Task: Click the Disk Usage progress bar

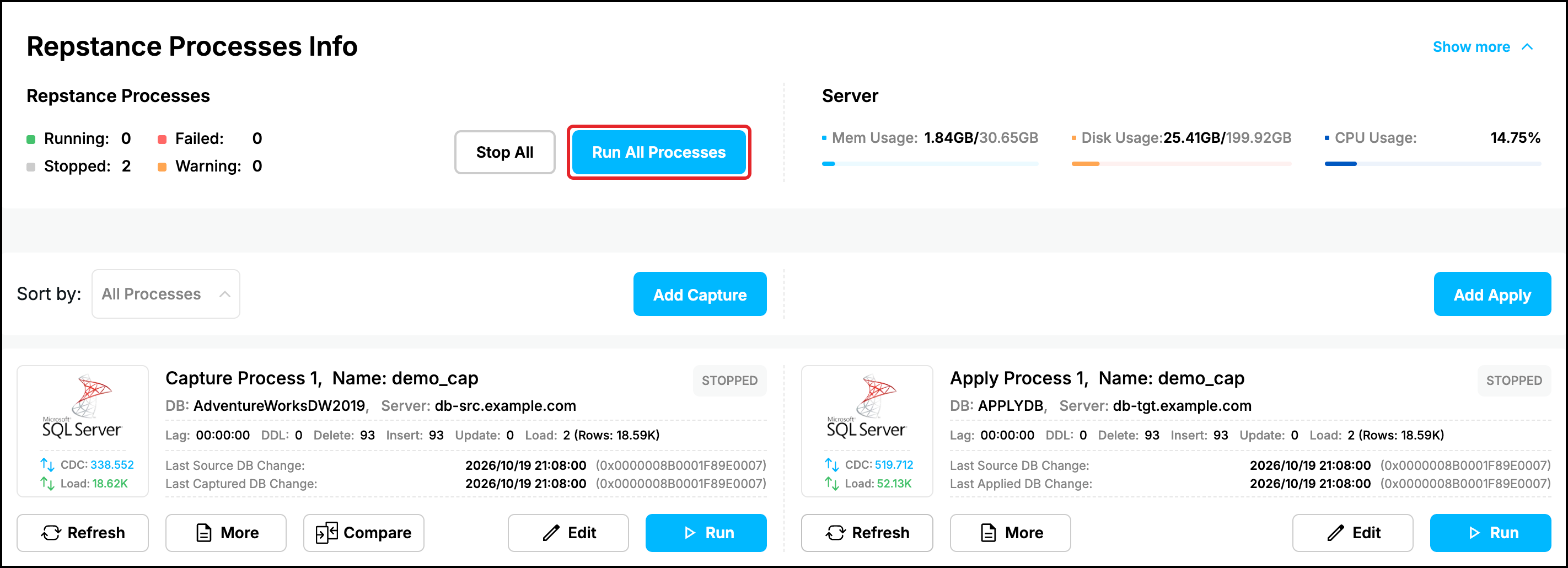Action: click(1181, 163)
